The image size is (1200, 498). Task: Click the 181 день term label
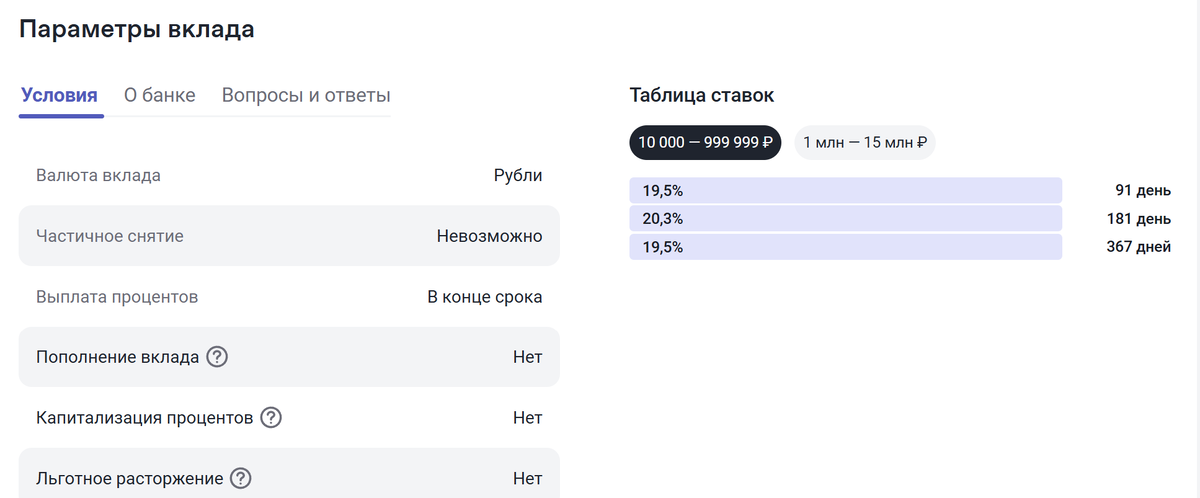pos(1138,219)
